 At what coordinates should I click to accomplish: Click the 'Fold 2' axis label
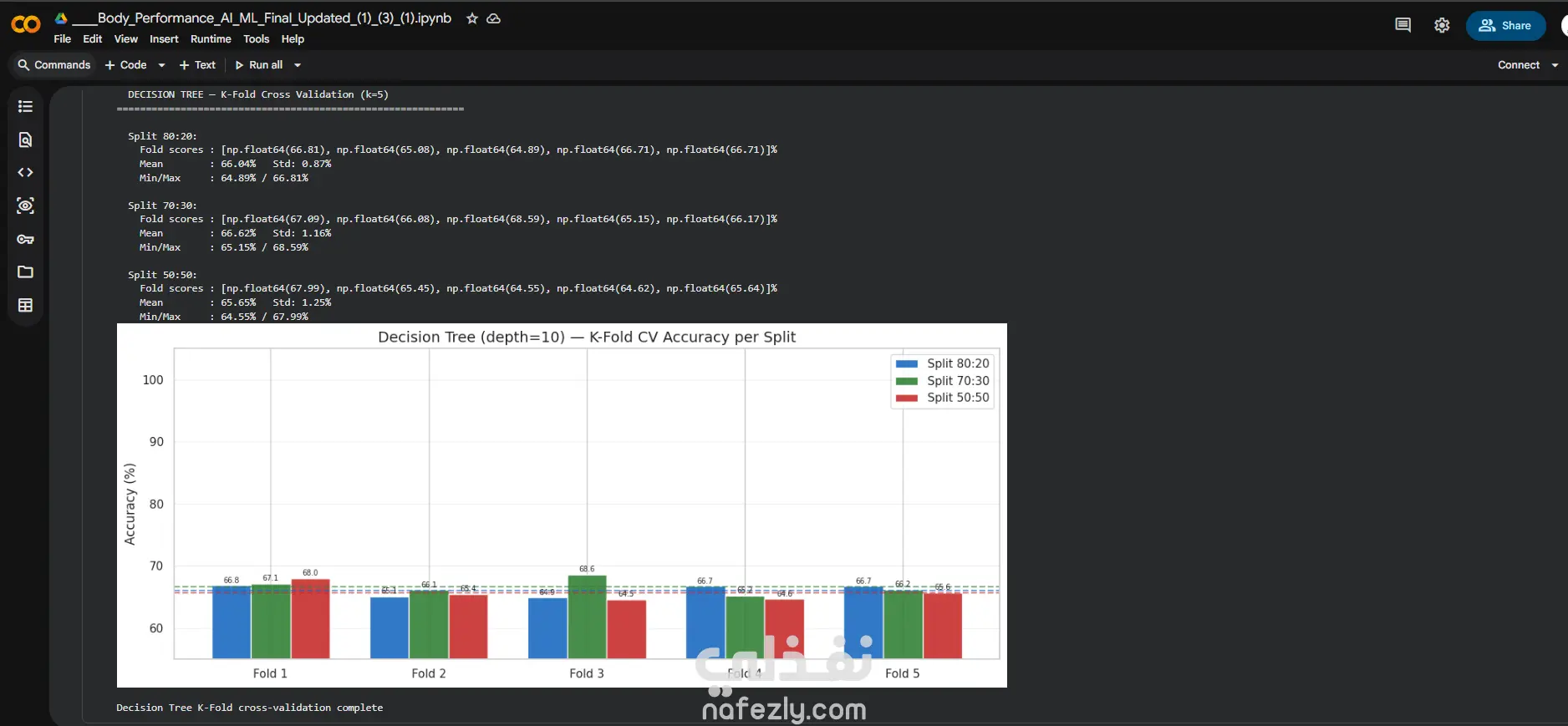[429, 673]
